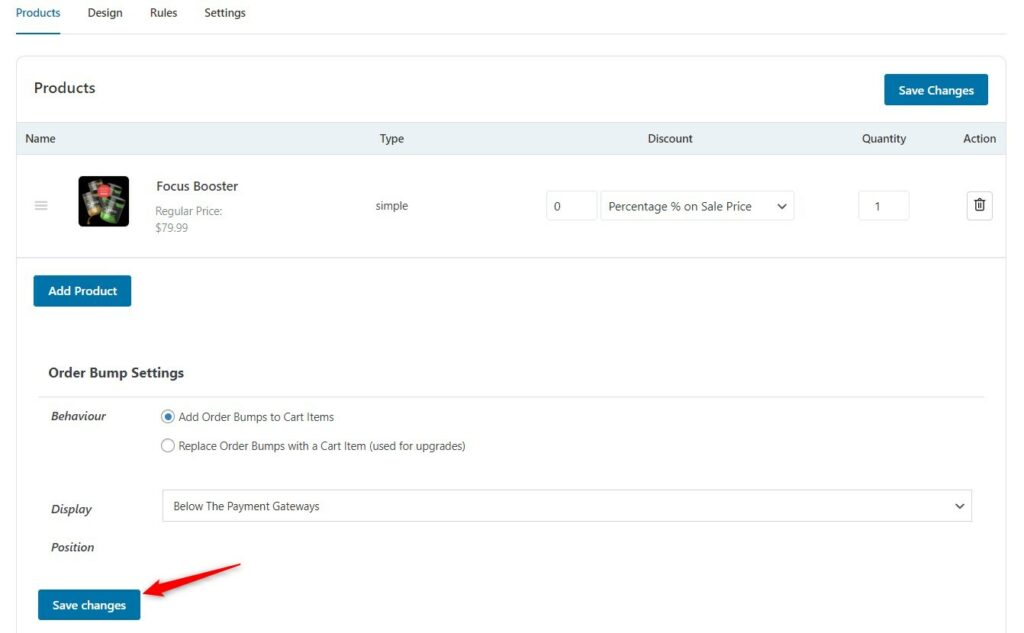Click the Quantity column header
Screen dimensions: 1024x633
[884, 138]
